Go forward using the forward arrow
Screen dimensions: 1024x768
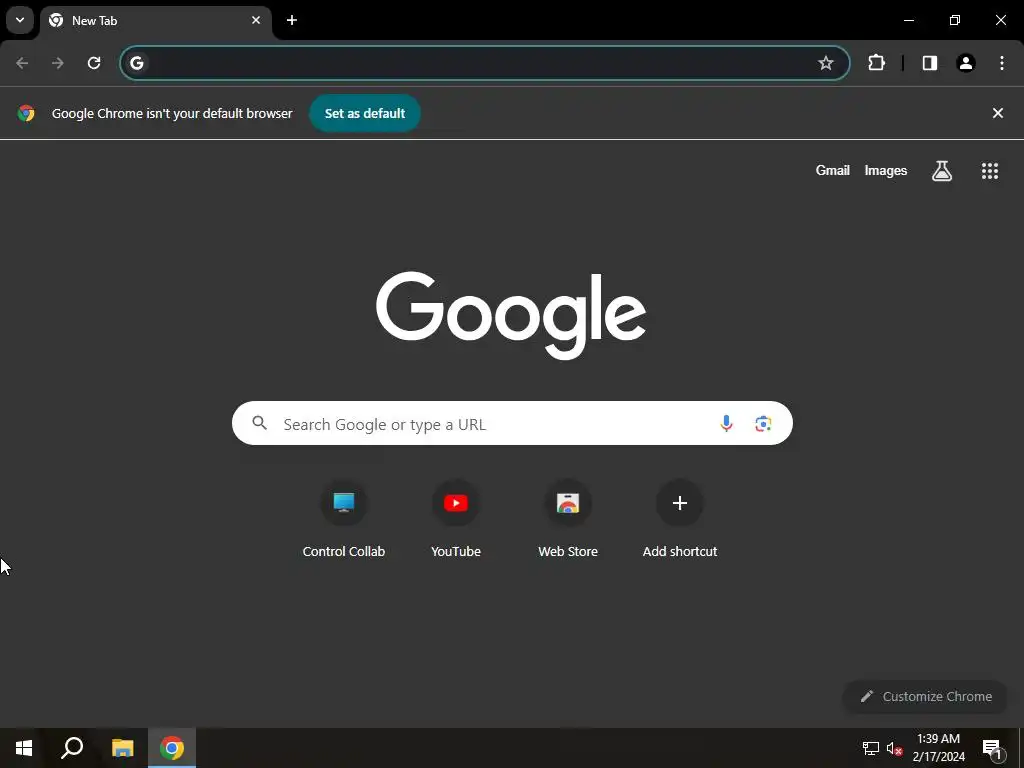(x=58, y=63)
